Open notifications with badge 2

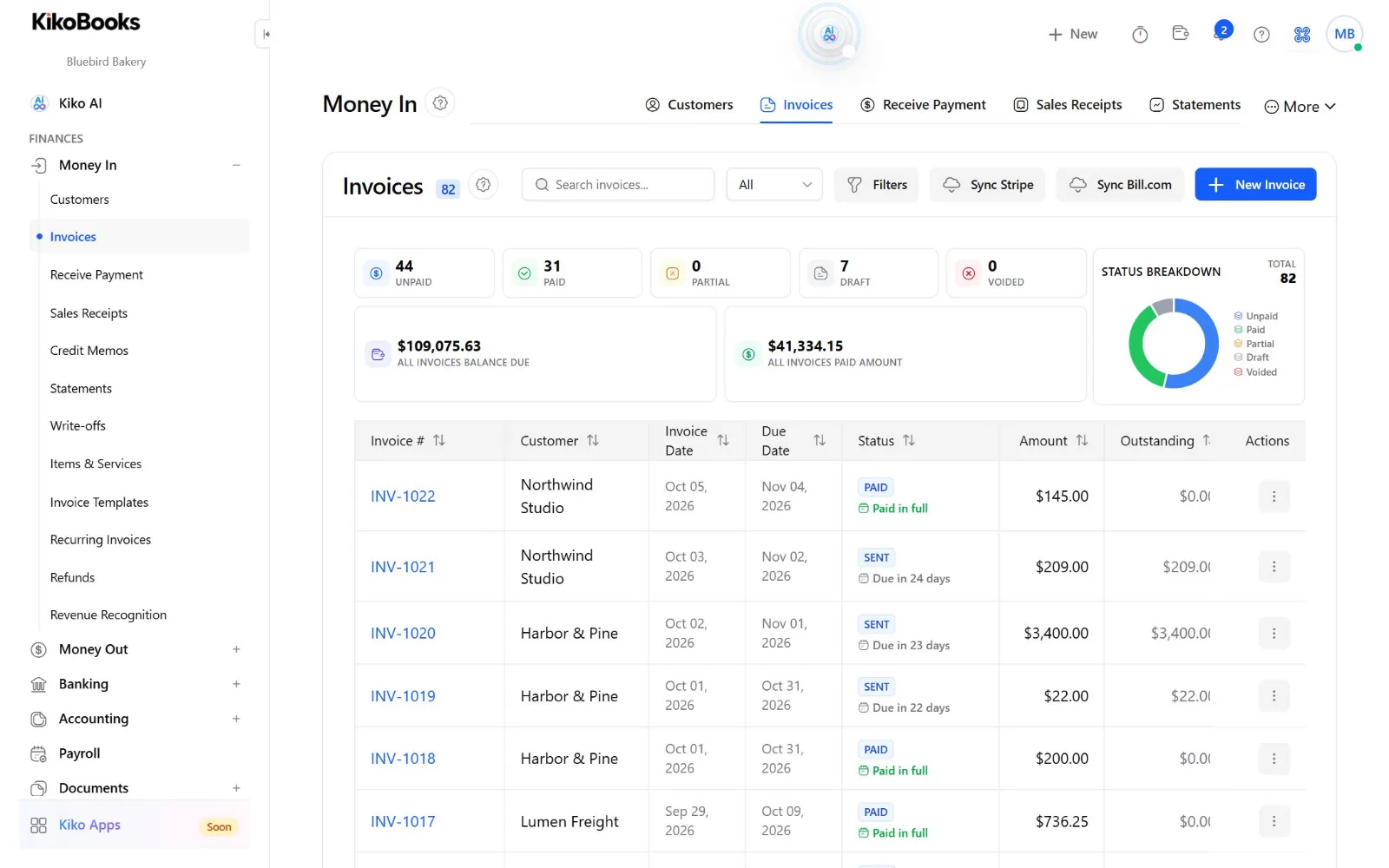[1222, 33]
